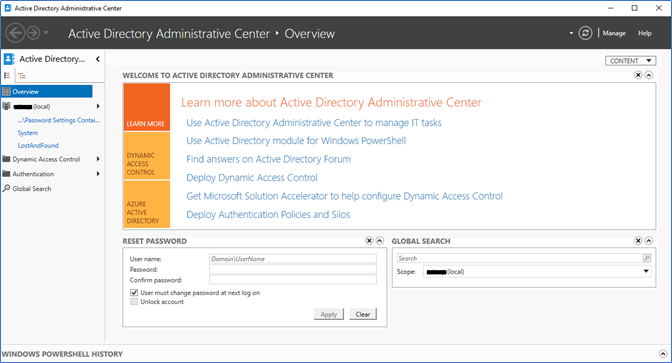Open 'Find answers on Active Directory Forum'
Viewport: 672px width, 363px height.
[x=268, y=159]
